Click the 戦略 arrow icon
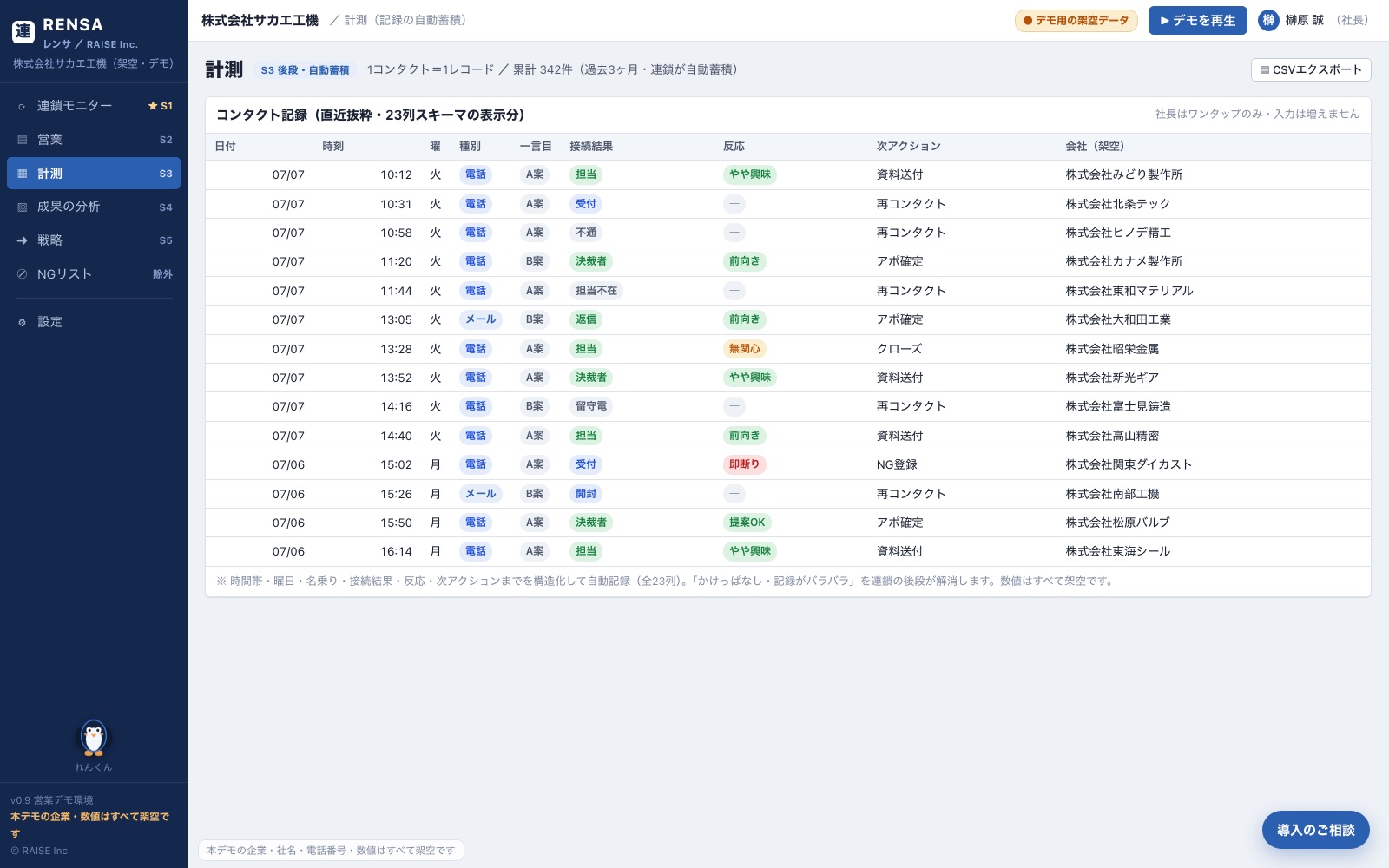This screenshot has width=1389, height=868. coord(22,240)
